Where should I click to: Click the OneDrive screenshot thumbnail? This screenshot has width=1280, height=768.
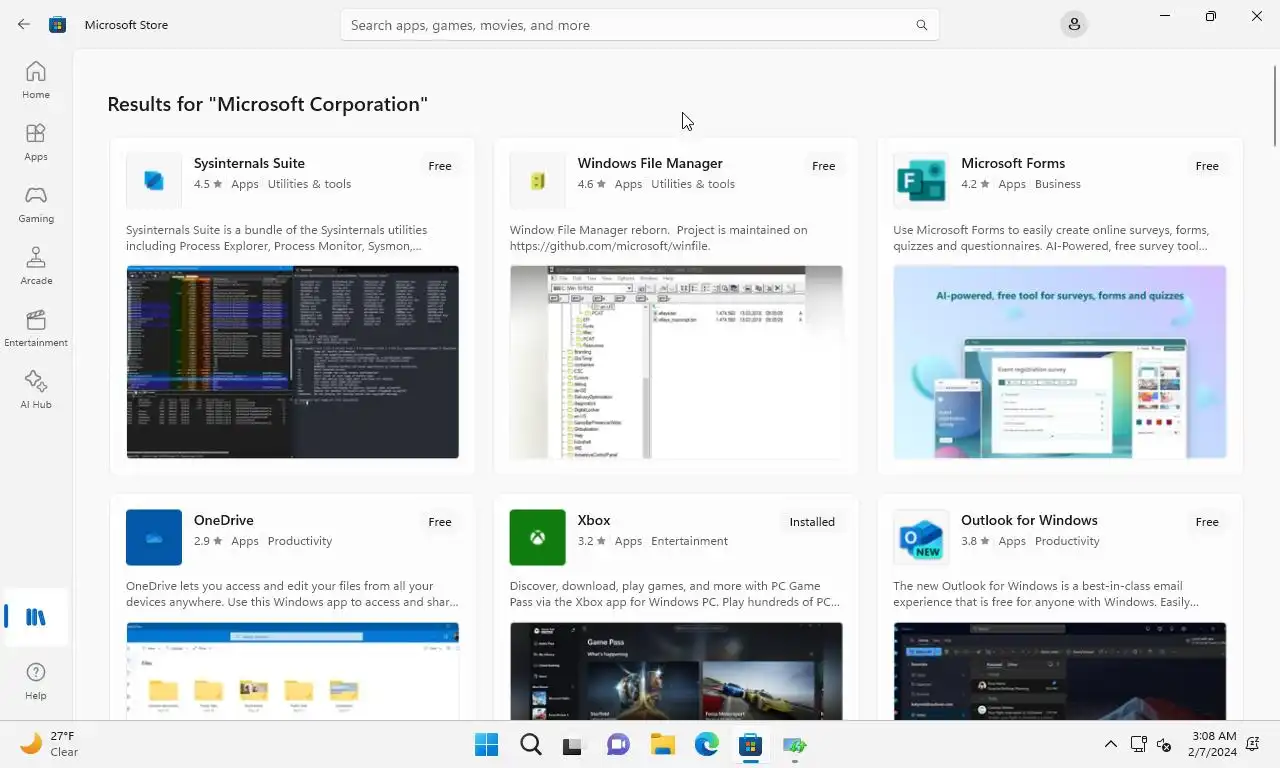(292, 670)
